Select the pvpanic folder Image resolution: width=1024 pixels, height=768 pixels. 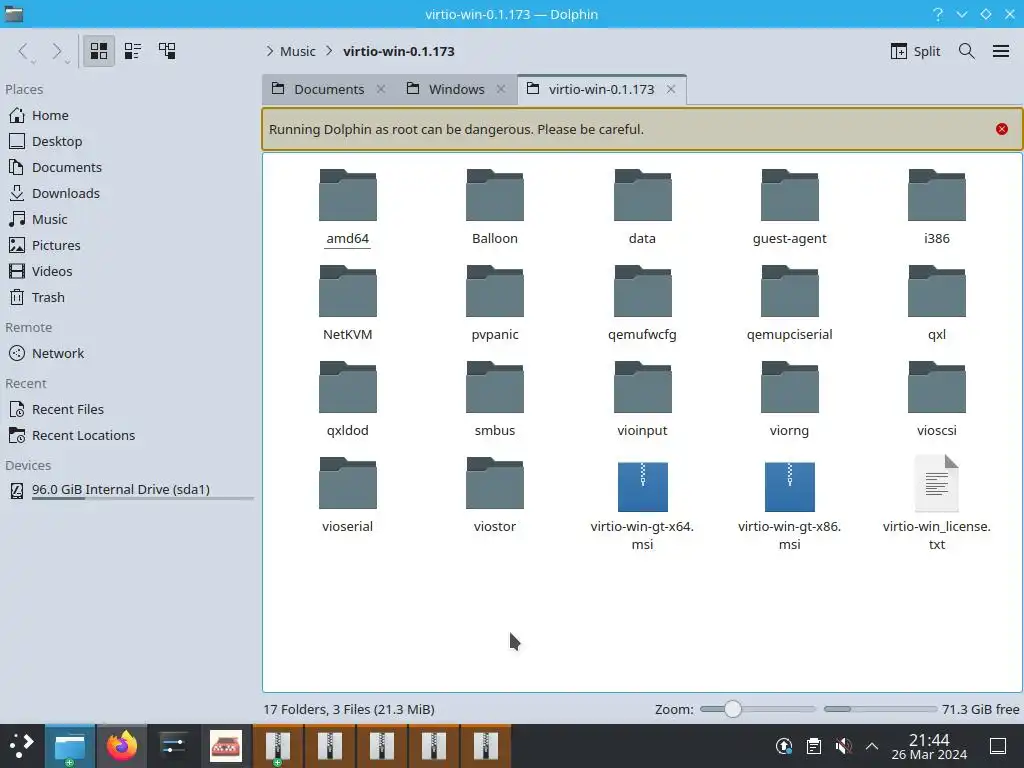tap(495, 304)
